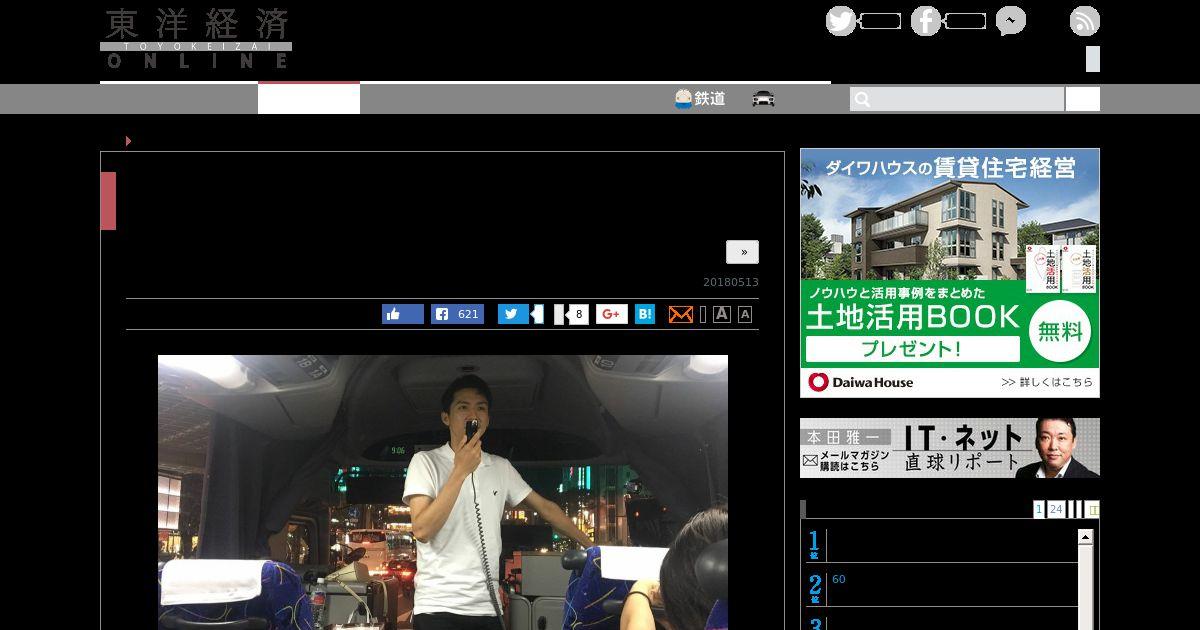Screen dimensions: 1200x630
Task: Bookmark with the Hatena B! button
Action: pyautogui.click(x=645, y=314)
